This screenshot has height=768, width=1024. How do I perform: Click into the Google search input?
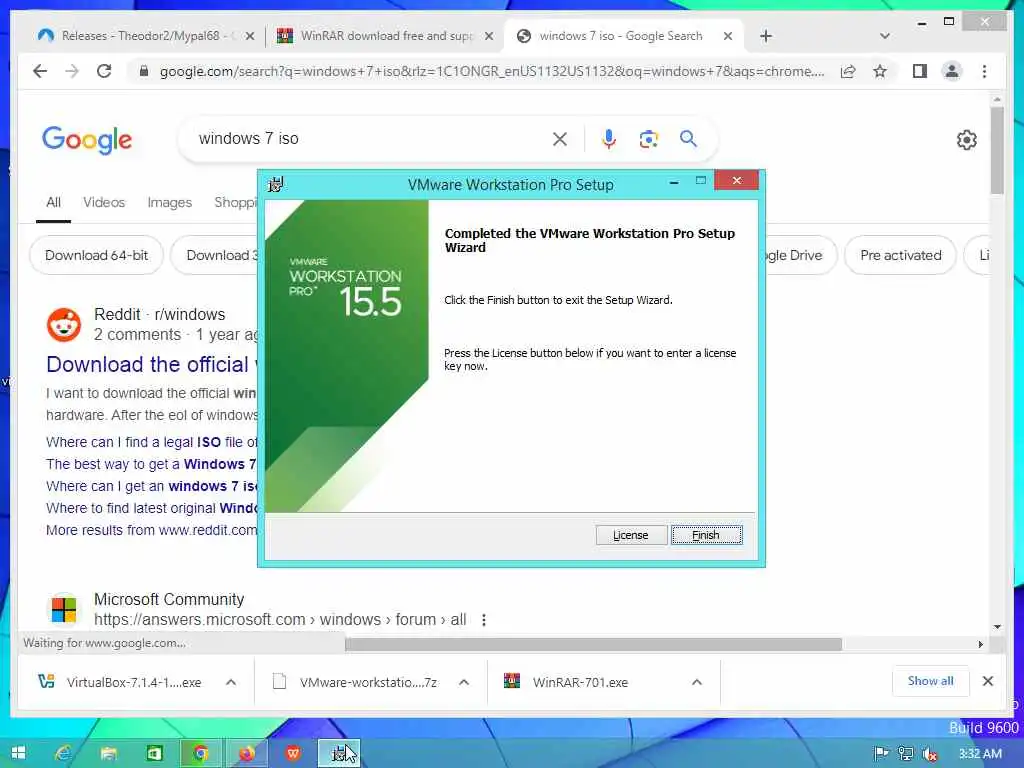[x=372, y=138]
